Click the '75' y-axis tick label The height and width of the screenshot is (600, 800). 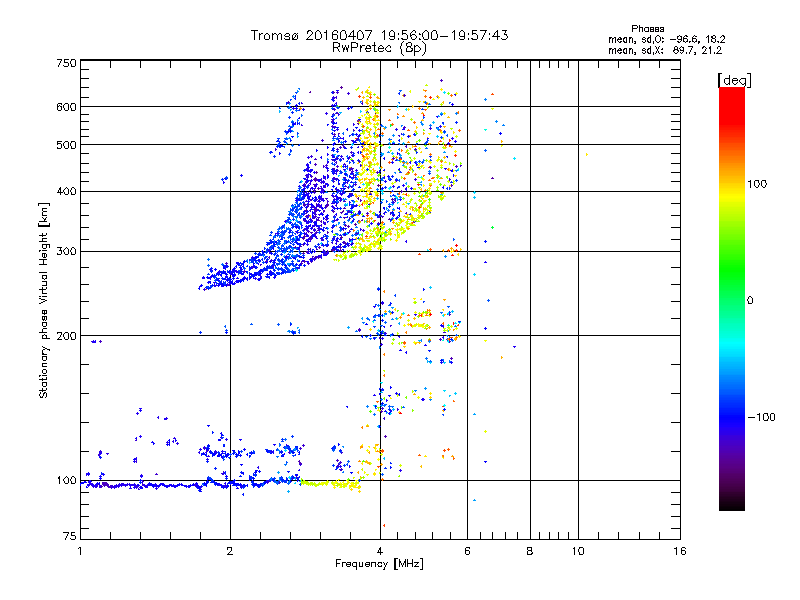coord(70,536)
